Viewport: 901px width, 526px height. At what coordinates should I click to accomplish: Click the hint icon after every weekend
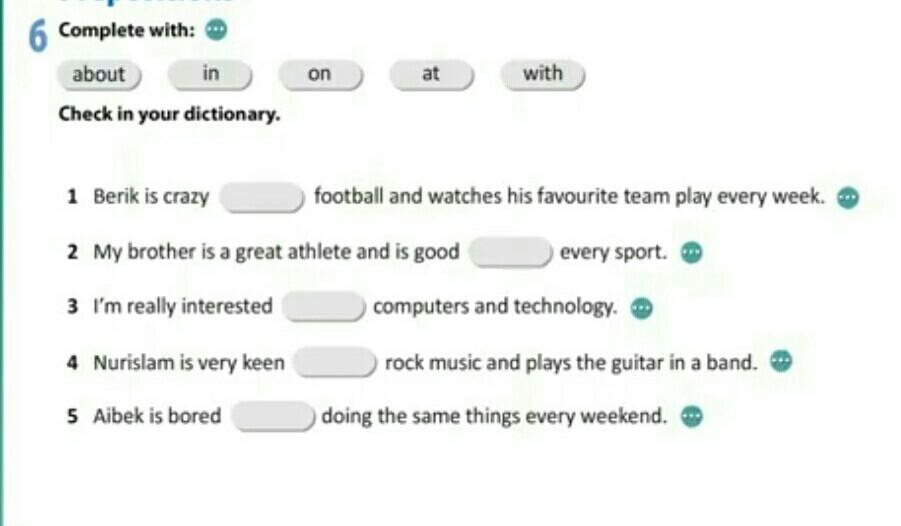coord(691,416)
